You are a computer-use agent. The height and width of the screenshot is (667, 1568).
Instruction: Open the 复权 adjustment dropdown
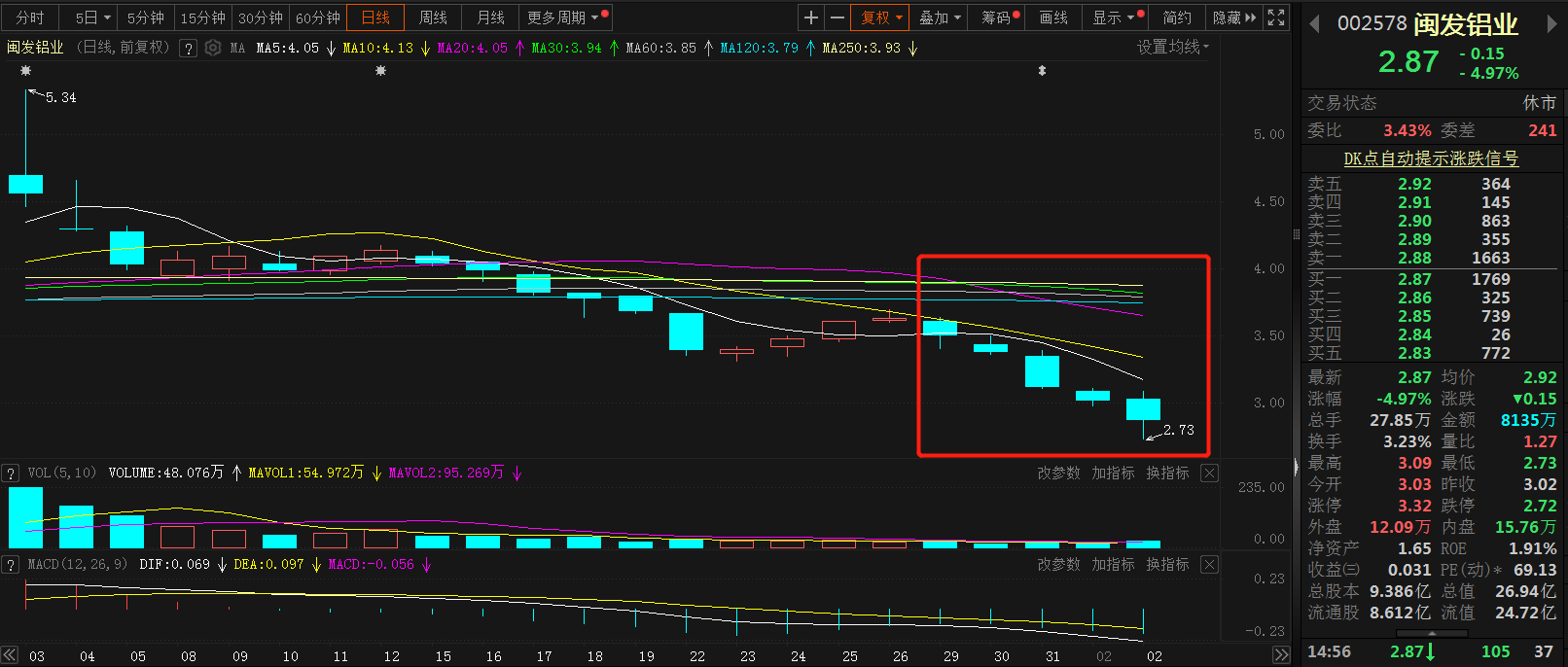[881, 18]
